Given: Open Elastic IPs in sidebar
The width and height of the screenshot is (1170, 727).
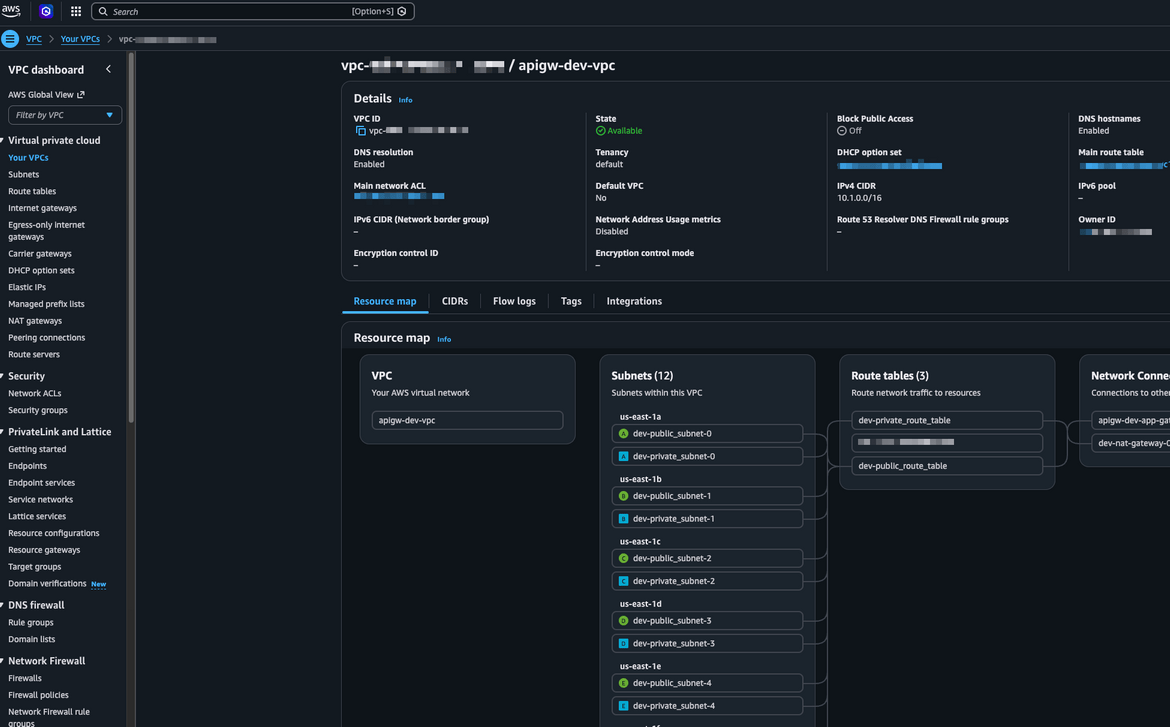Looking at the screenshot, I should coord(27,287).
